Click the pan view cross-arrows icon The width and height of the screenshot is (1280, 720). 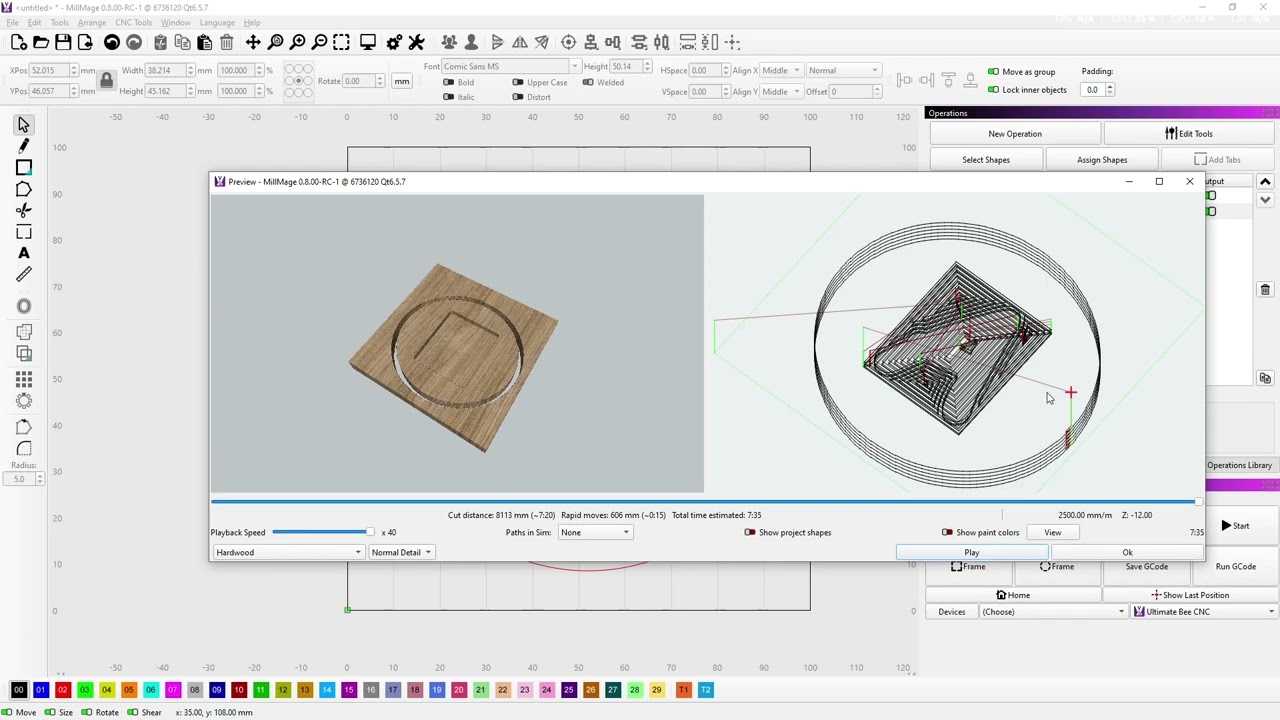click(x=253, y=42)
